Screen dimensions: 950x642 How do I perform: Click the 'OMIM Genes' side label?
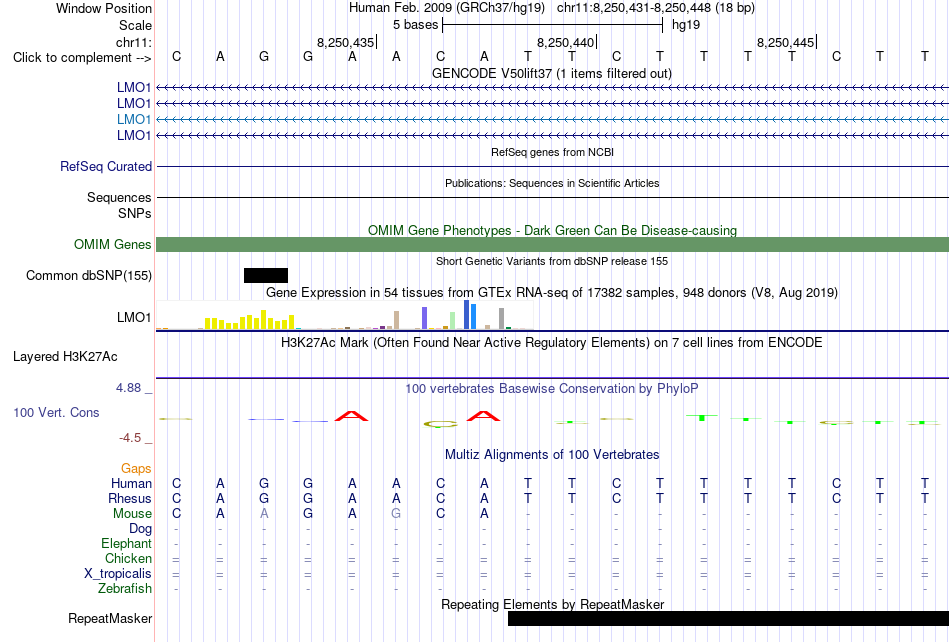click(x=113, y=244)
